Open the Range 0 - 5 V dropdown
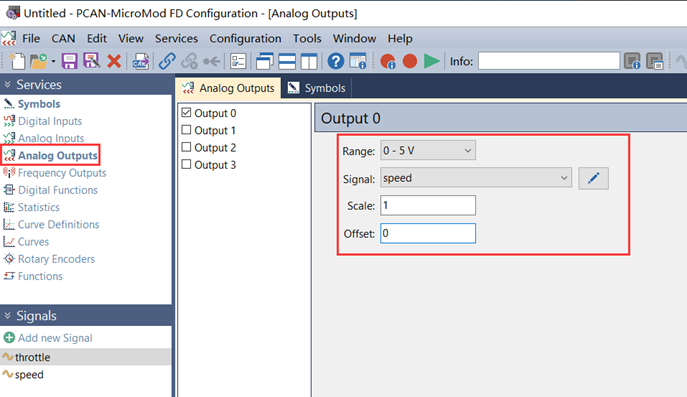This screenshot has height=397, width=687. click(x=428, y=151)
